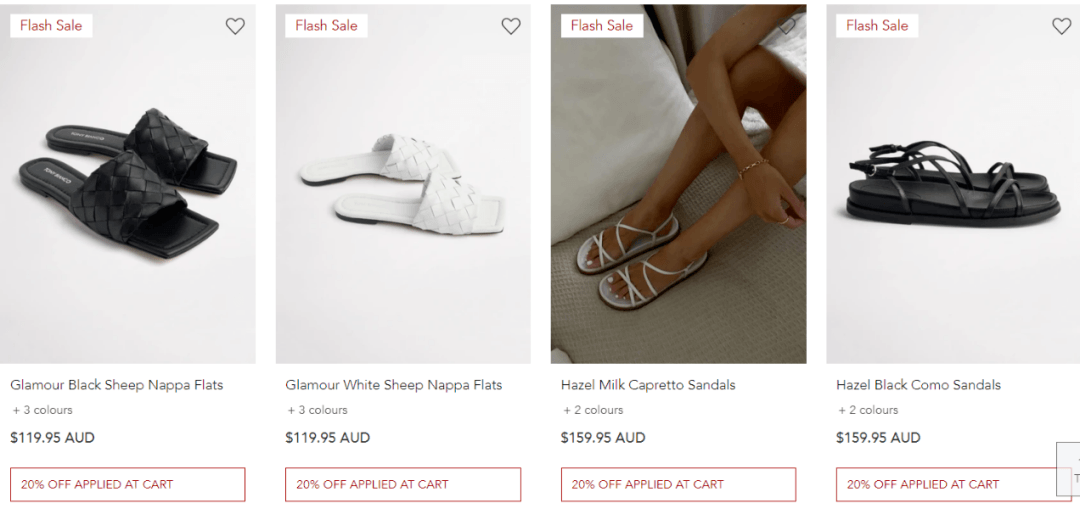Screen dimensions: 1080x509
Task: Go to Hazel Black Como Sandals page
Action: pos(918,385)
